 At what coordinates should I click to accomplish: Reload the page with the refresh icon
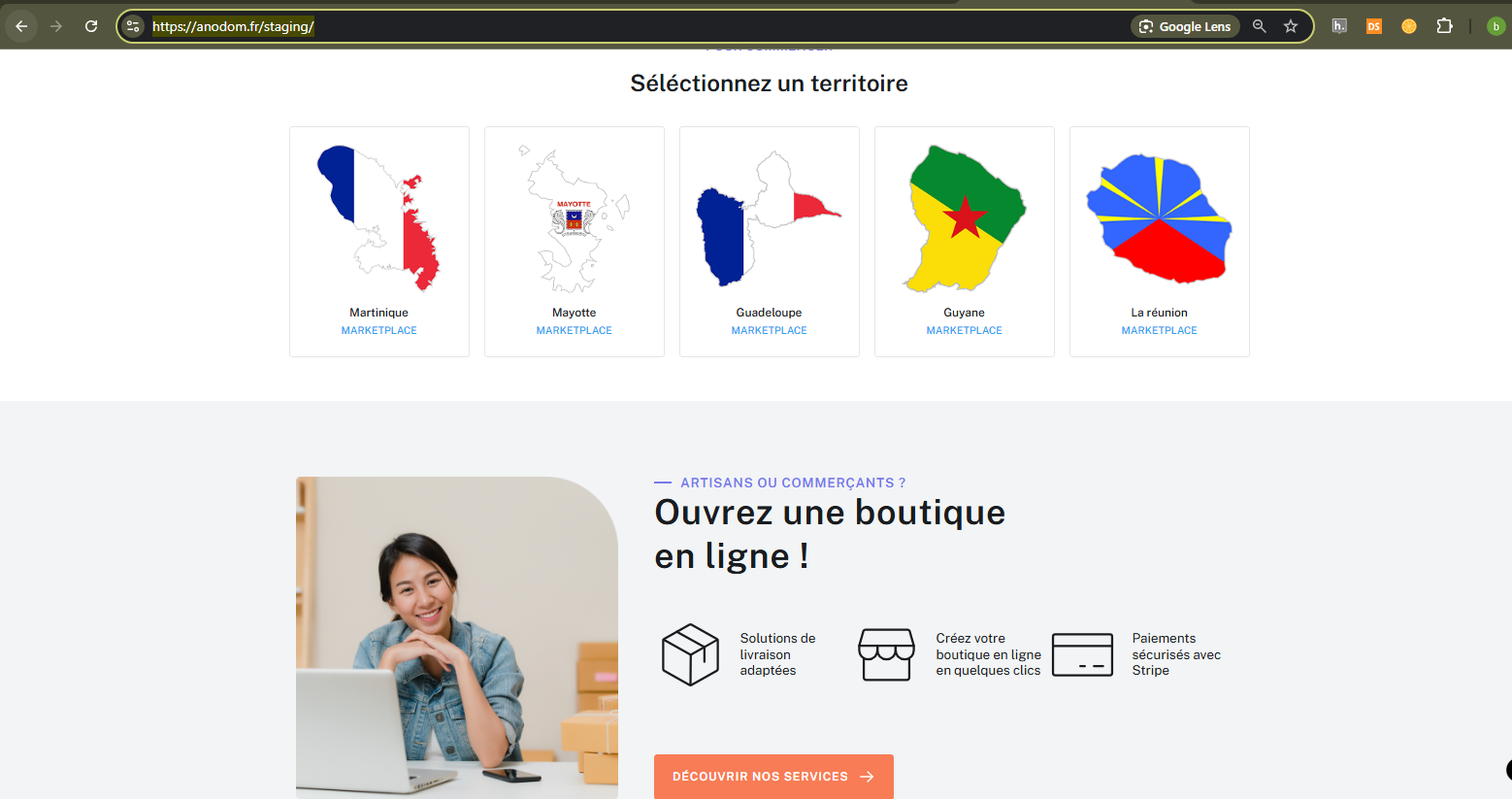click(x=91, y=26)
